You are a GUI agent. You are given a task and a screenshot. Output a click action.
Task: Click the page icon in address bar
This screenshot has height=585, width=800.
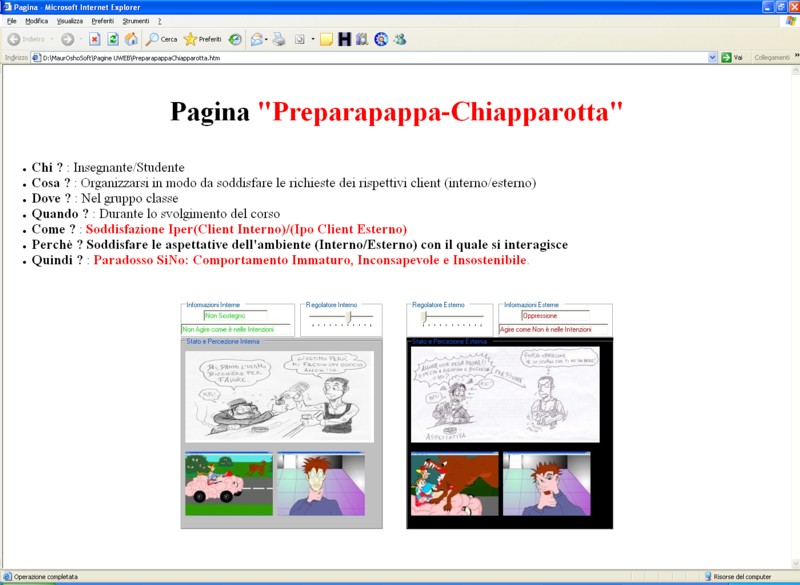coord(36,58)
